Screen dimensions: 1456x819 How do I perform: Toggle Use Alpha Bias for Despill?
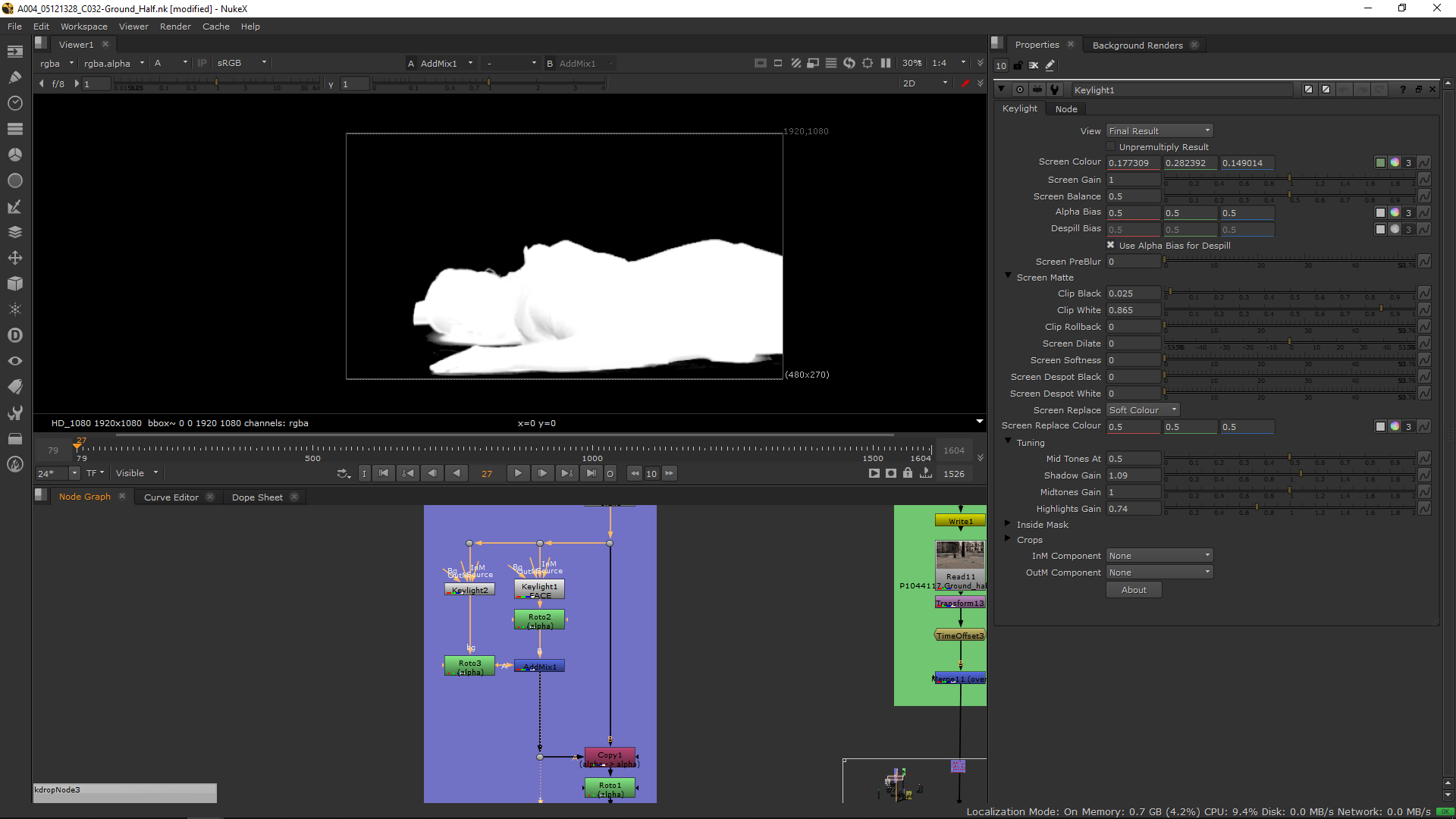[x=1111, y=245]
